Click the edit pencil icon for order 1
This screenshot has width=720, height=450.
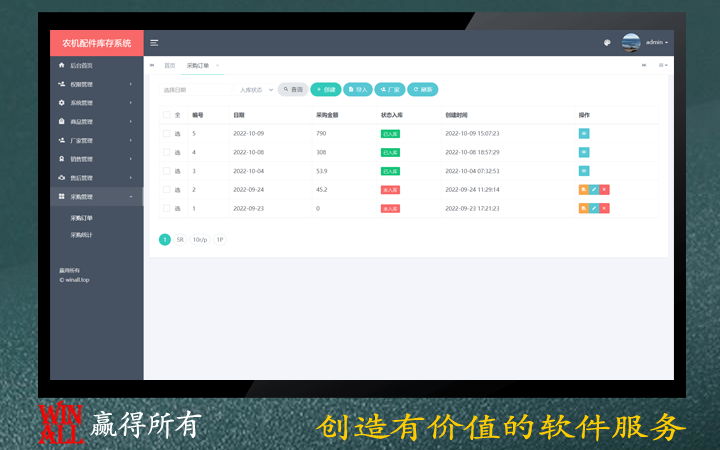click(594, 208)
